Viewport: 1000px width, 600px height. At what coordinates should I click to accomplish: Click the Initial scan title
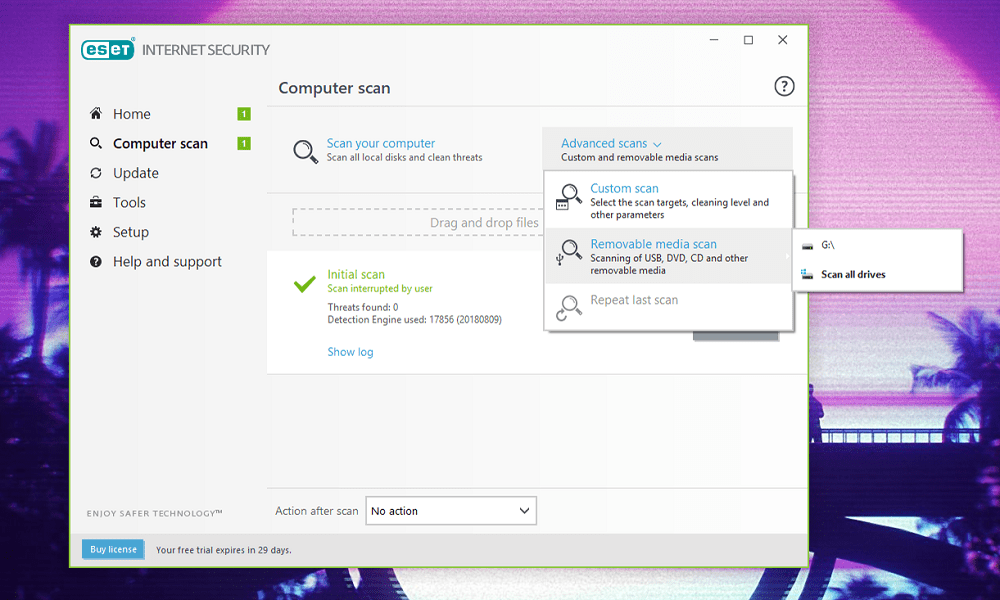point(356,274)
